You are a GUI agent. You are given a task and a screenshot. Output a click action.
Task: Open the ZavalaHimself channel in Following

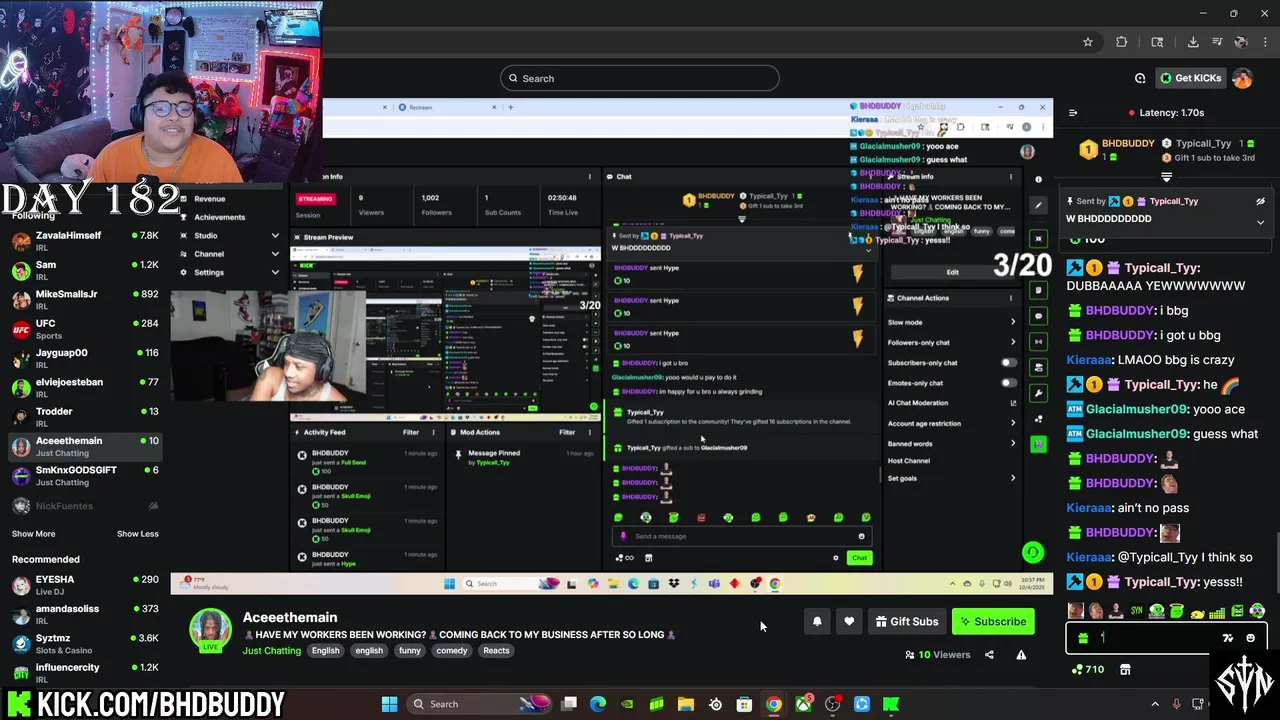coord(85,242)
